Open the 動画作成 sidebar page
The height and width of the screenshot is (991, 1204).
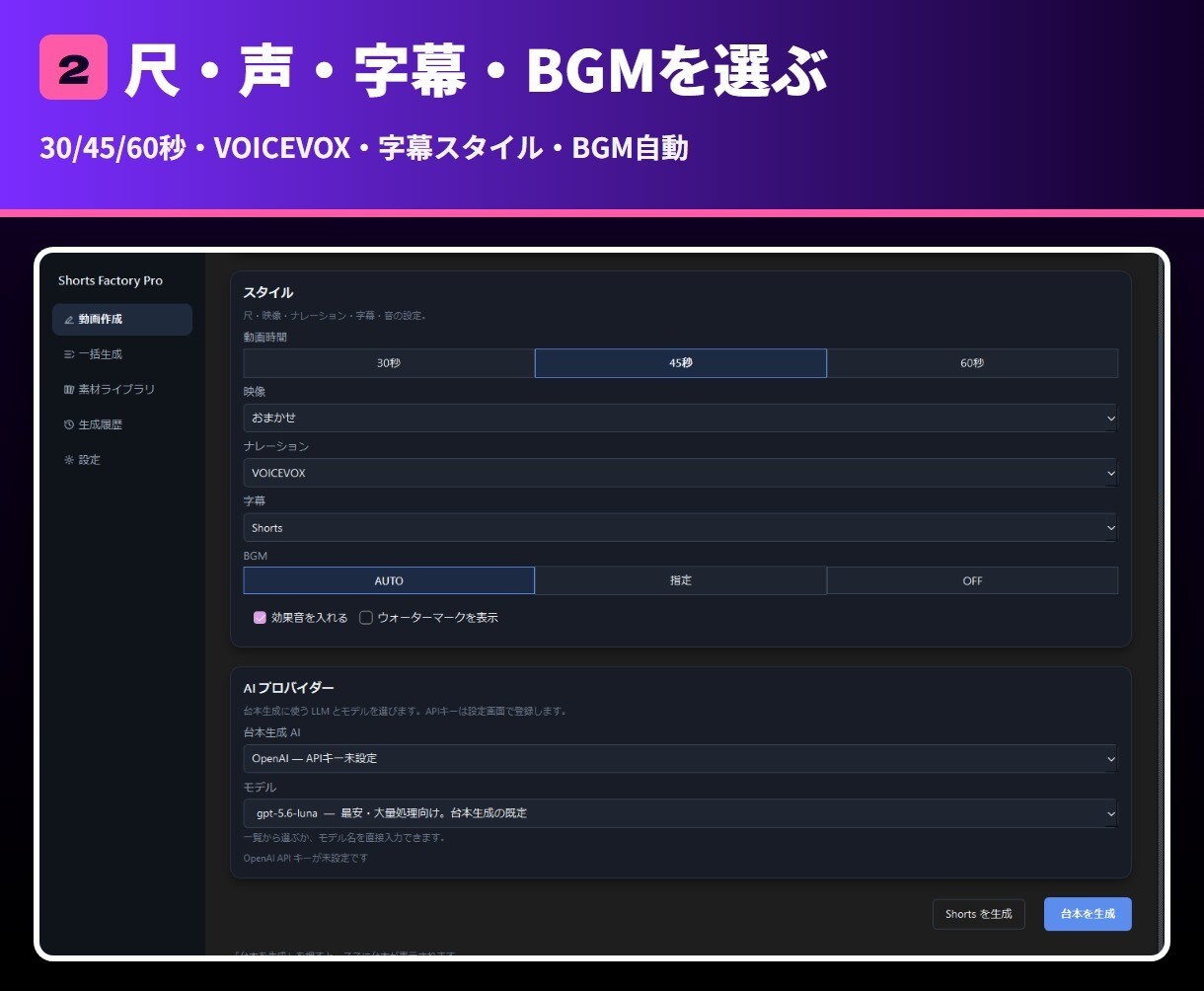coord(122,320)
